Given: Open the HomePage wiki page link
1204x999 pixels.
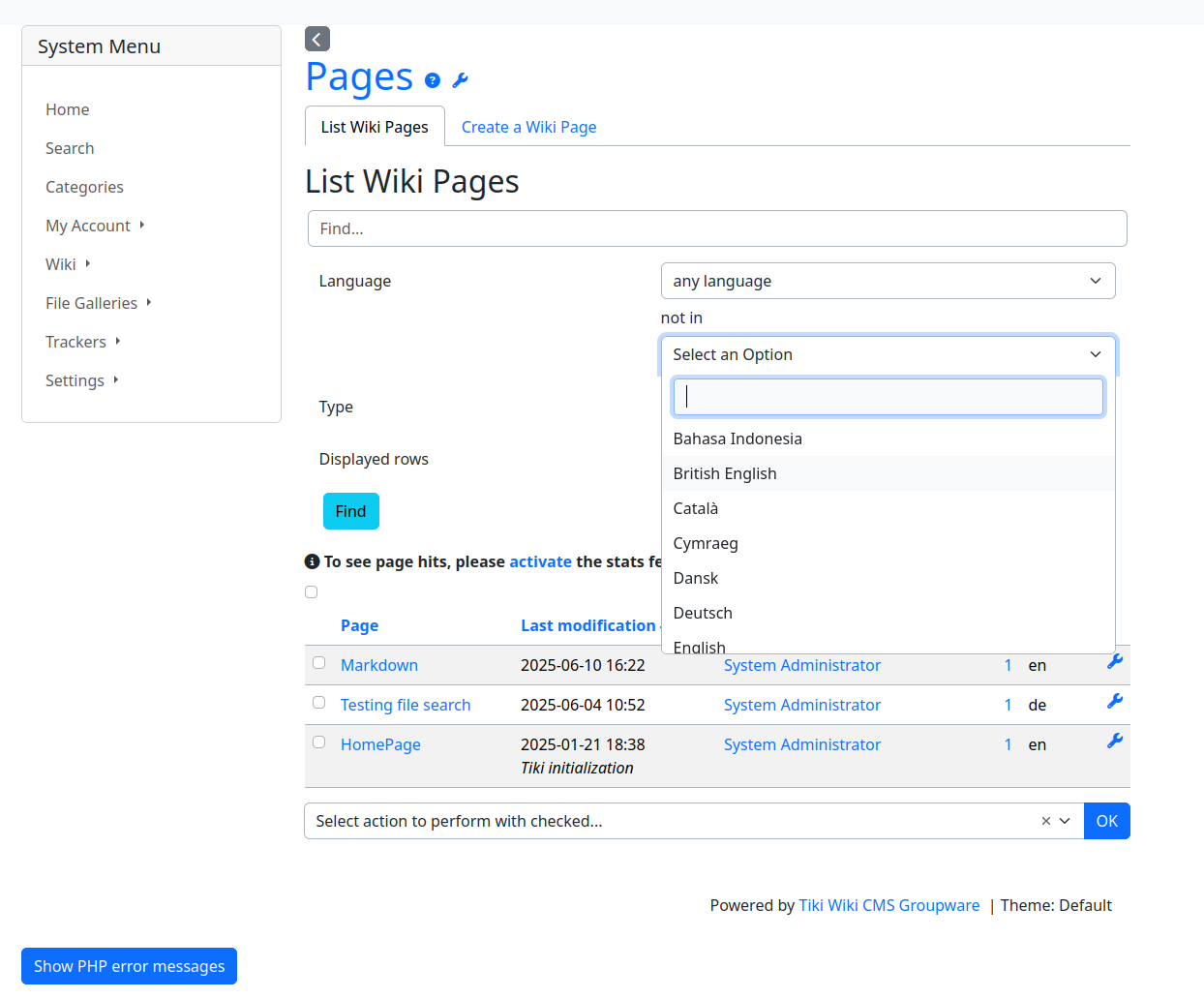Looking at the screenshot, I should point(380,744).
